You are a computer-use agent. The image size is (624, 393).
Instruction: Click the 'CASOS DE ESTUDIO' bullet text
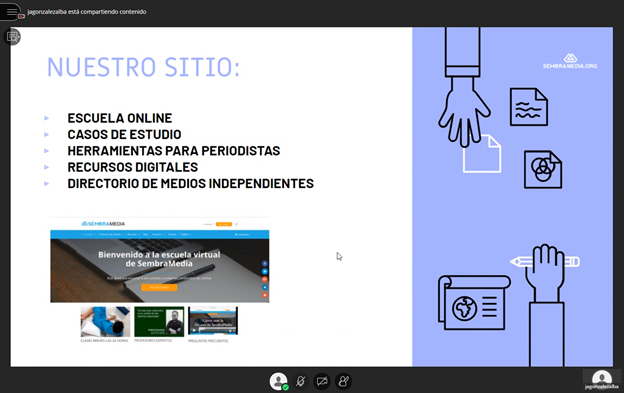(x=124, y=134)
